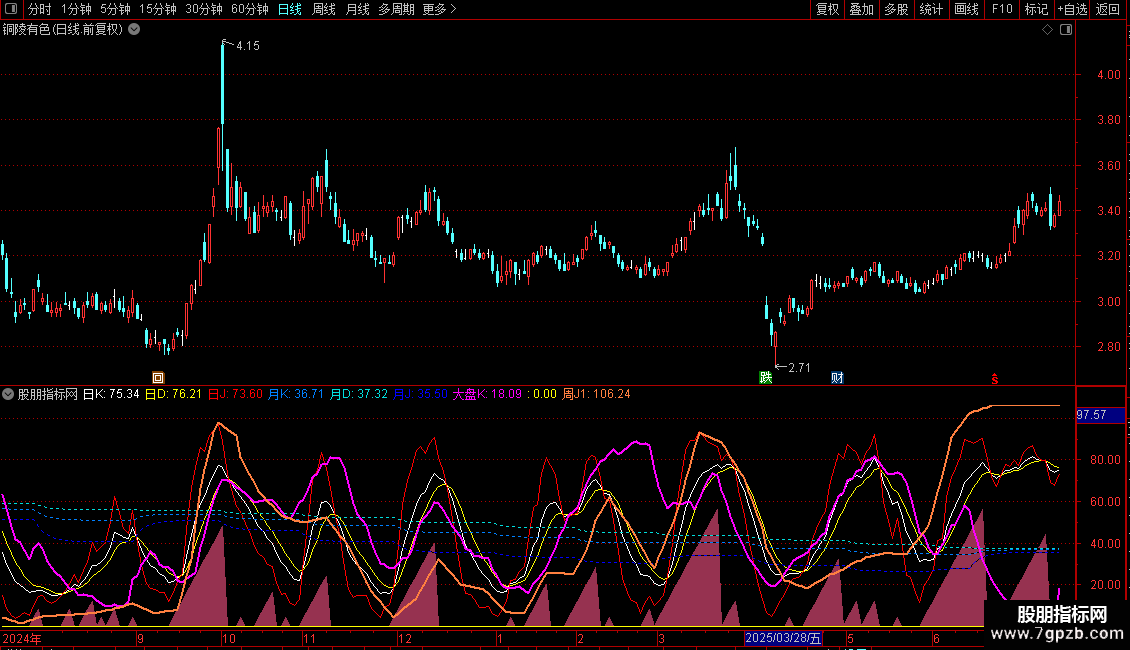Click the diamond marker icon

click(x=1048, y=30)
